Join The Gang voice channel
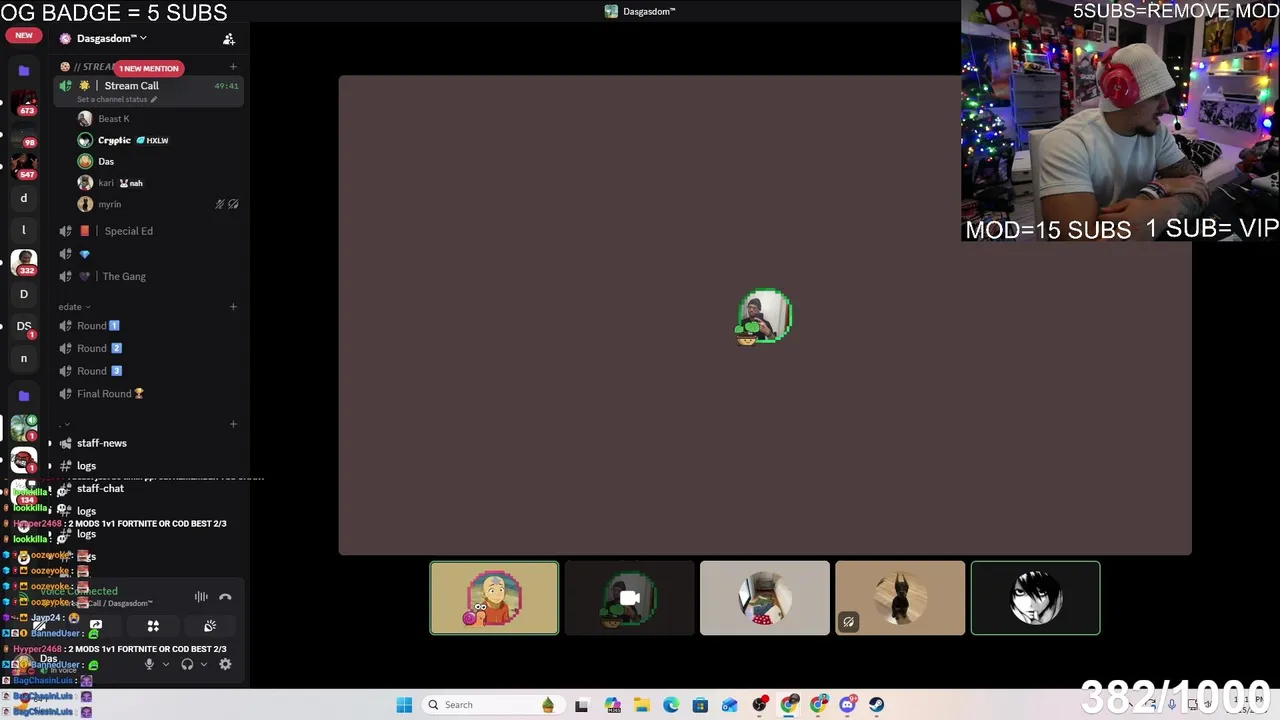The width and height of the screenshot is (1280, 720). tap(148, 277)
